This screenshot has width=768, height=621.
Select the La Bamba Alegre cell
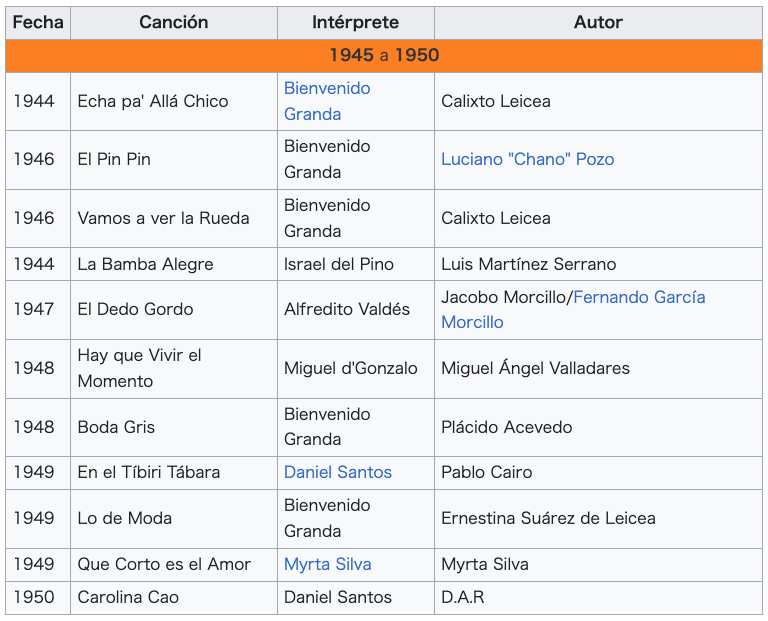coord(174,264)
